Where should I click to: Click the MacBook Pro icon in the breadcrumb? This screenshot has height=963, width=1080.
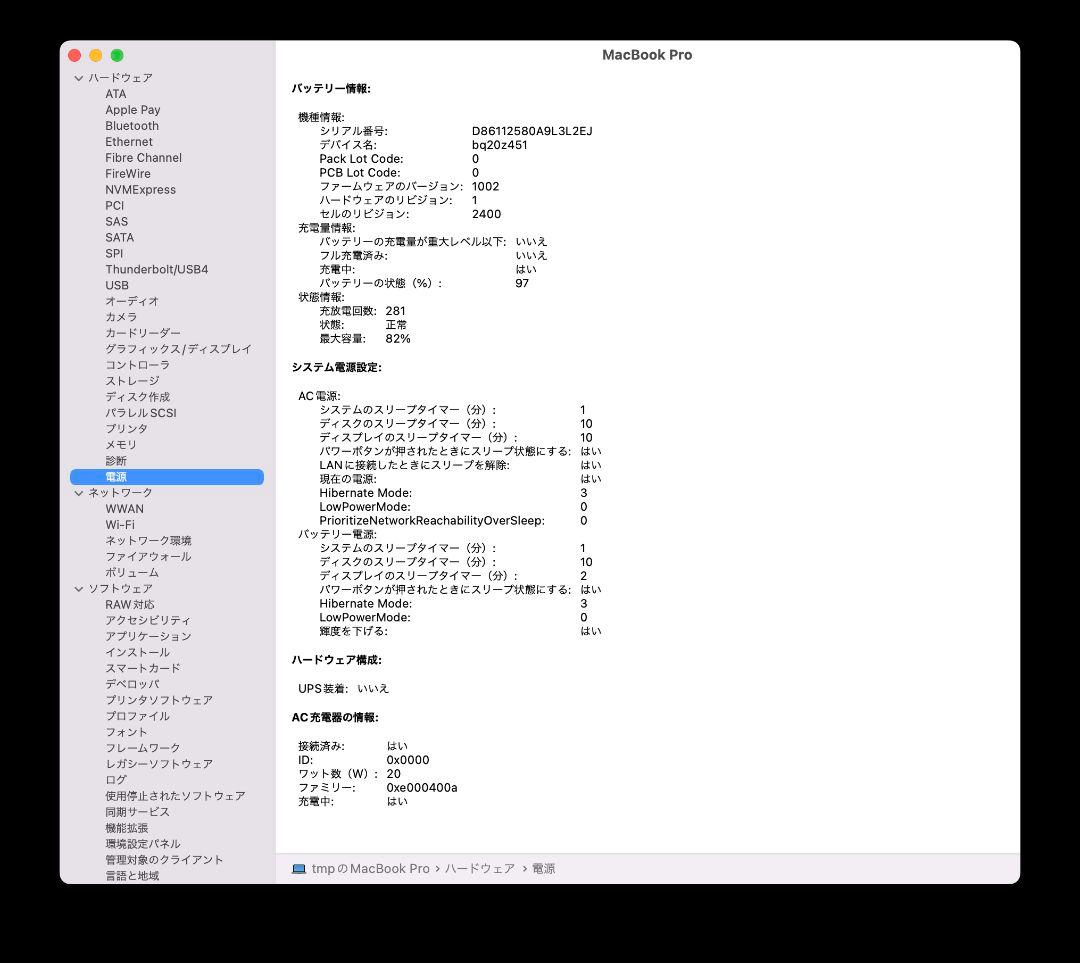298,868
